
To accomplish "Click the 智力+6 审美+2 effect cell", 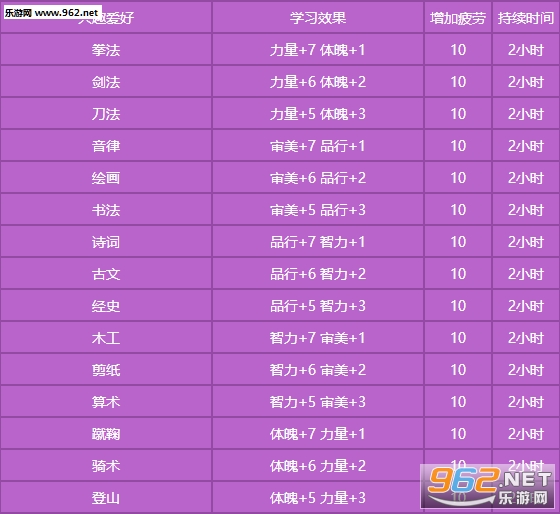I will pyautogui.click(x=318, y=369).
